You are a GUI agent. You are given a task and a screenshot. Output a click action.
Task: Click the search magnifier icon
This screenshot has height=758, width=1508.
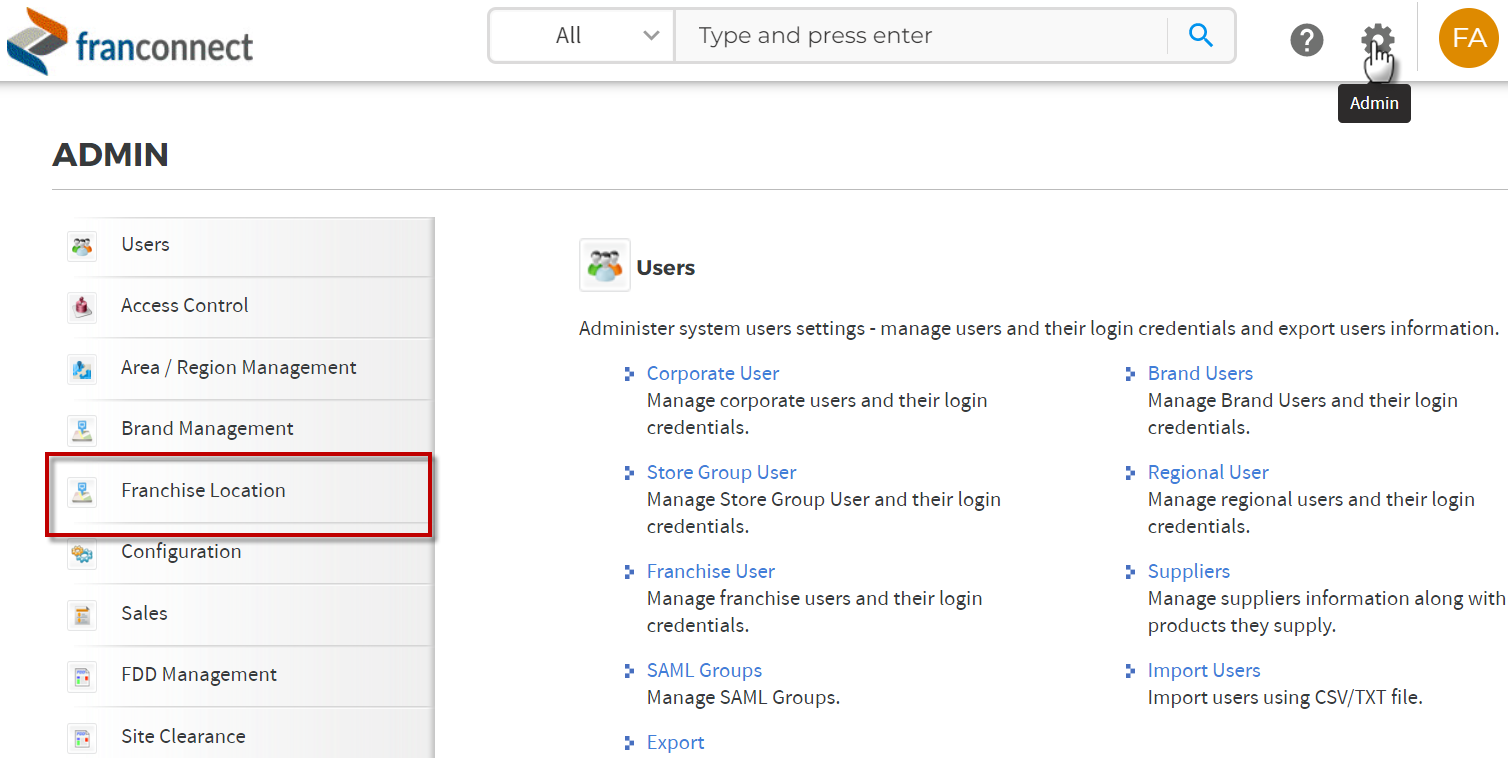click(1201, 36)
